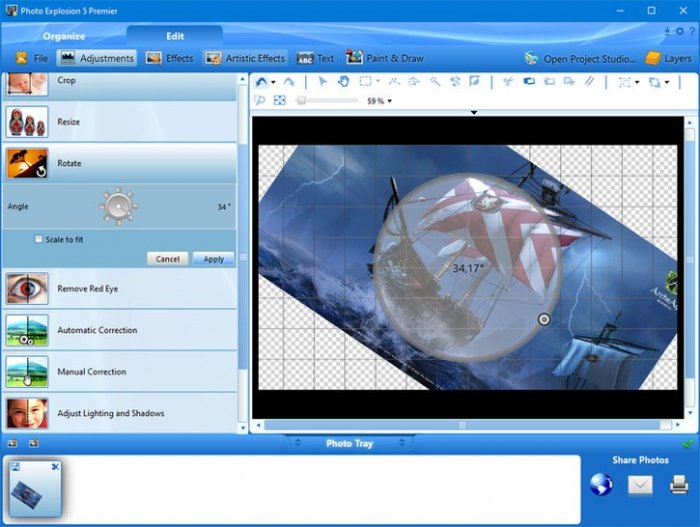The image size is (700, 527).
Task: Click the scissors cut icon
Action: pos(508,82)
